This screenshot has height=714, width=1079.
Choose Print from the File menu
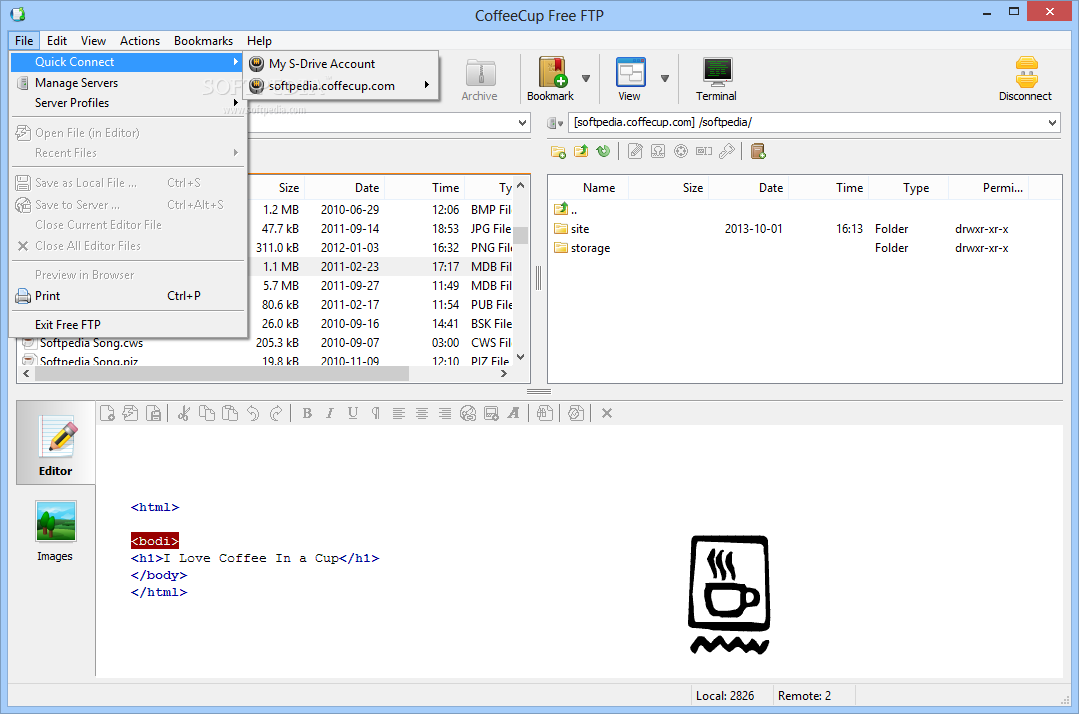[128, 296]
